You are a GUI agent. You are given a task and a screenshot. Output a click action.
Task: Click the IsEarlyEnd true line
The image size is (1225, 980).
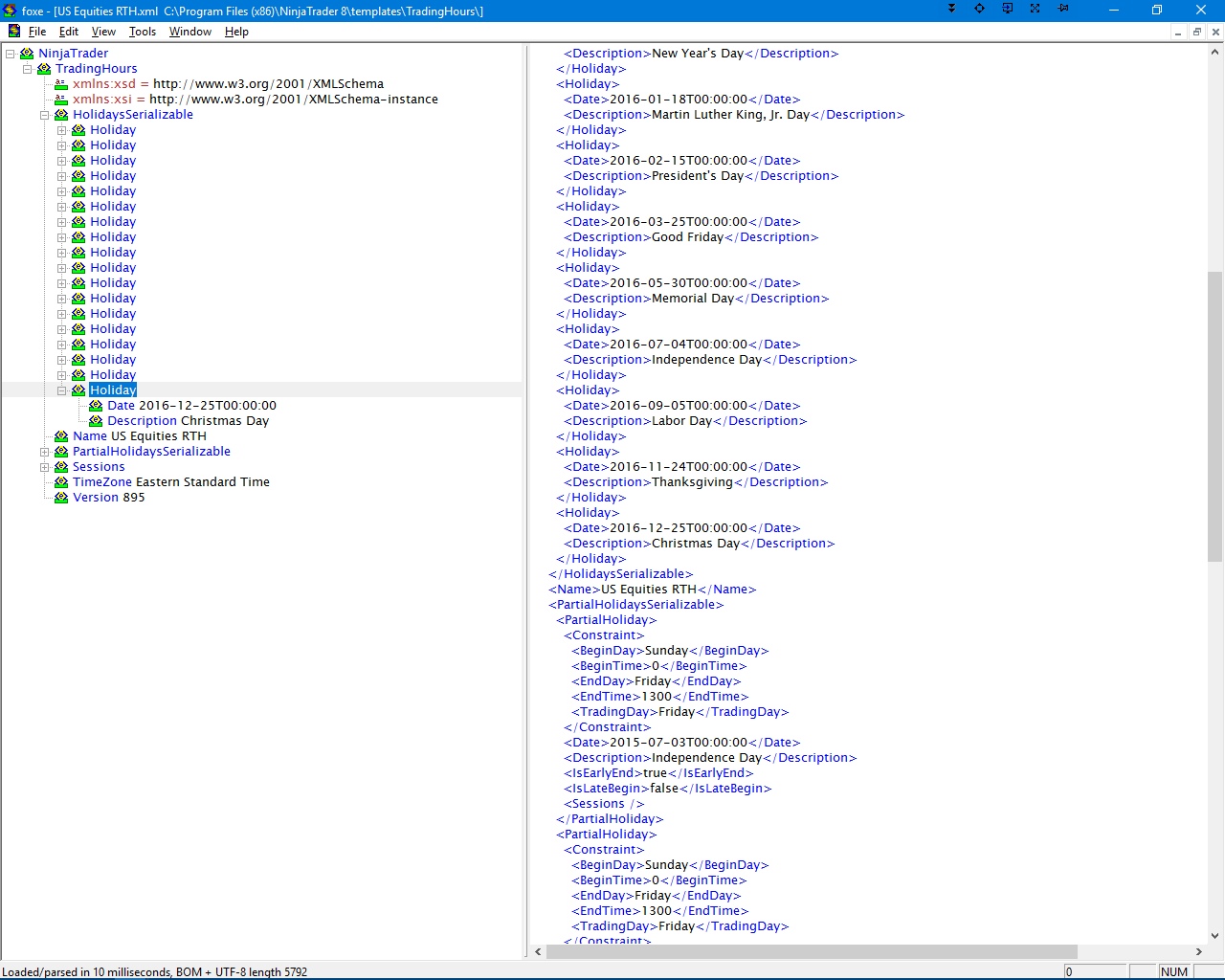[x=659, y=773]
